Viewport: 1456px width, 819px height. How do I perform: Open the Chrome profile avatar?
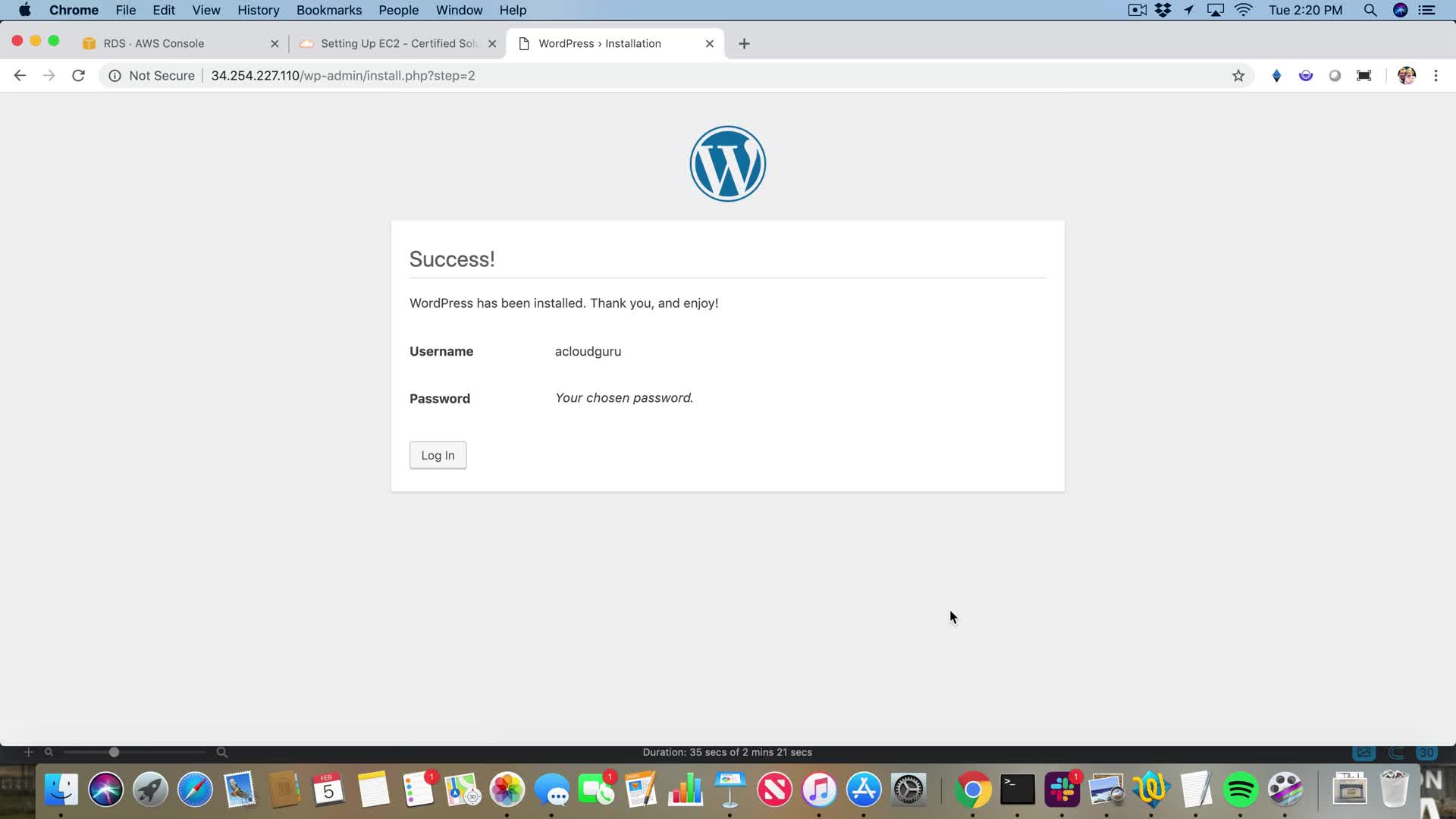1406,76
